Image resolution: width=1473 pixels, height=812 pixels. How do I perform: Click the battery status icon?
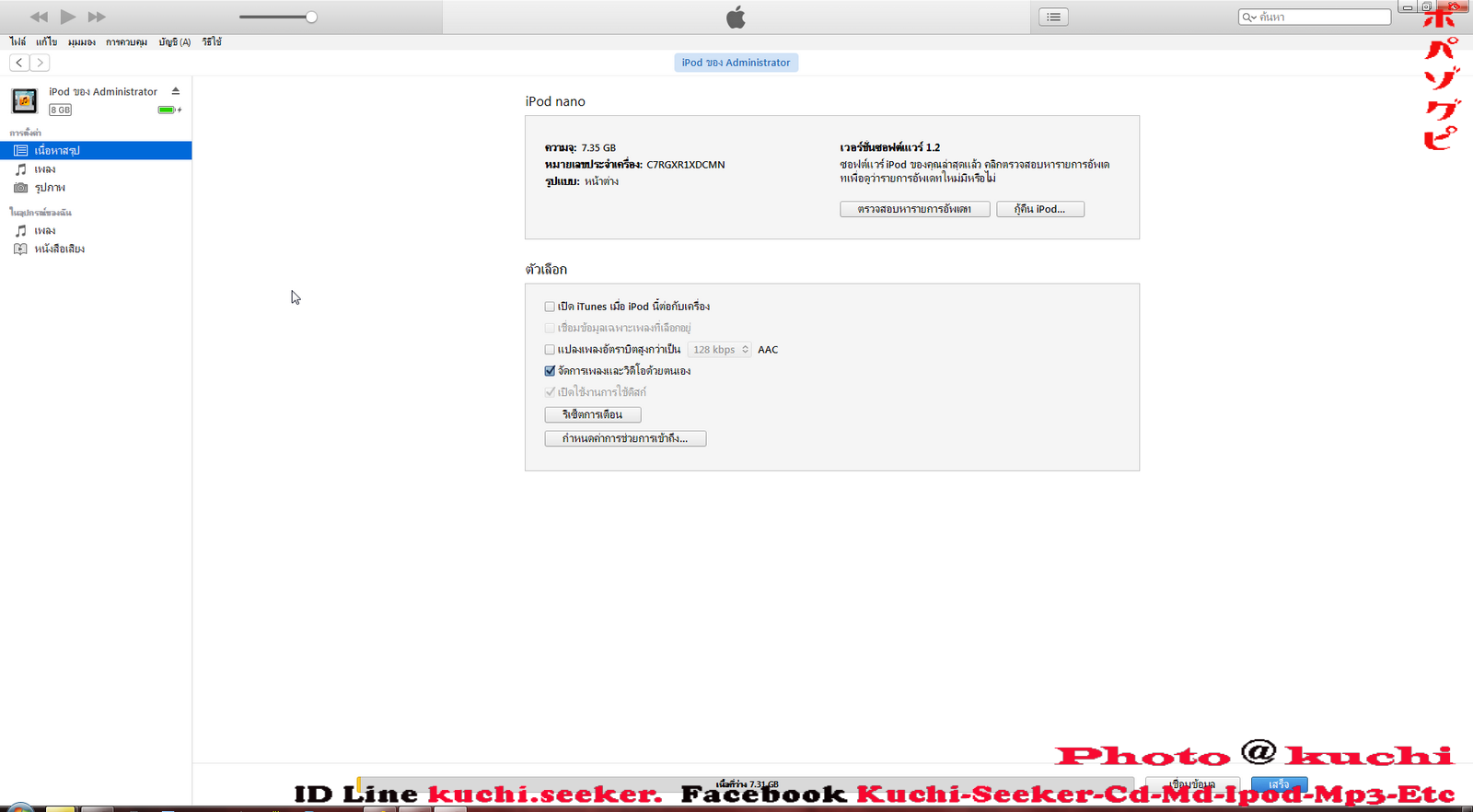point(168,110)
